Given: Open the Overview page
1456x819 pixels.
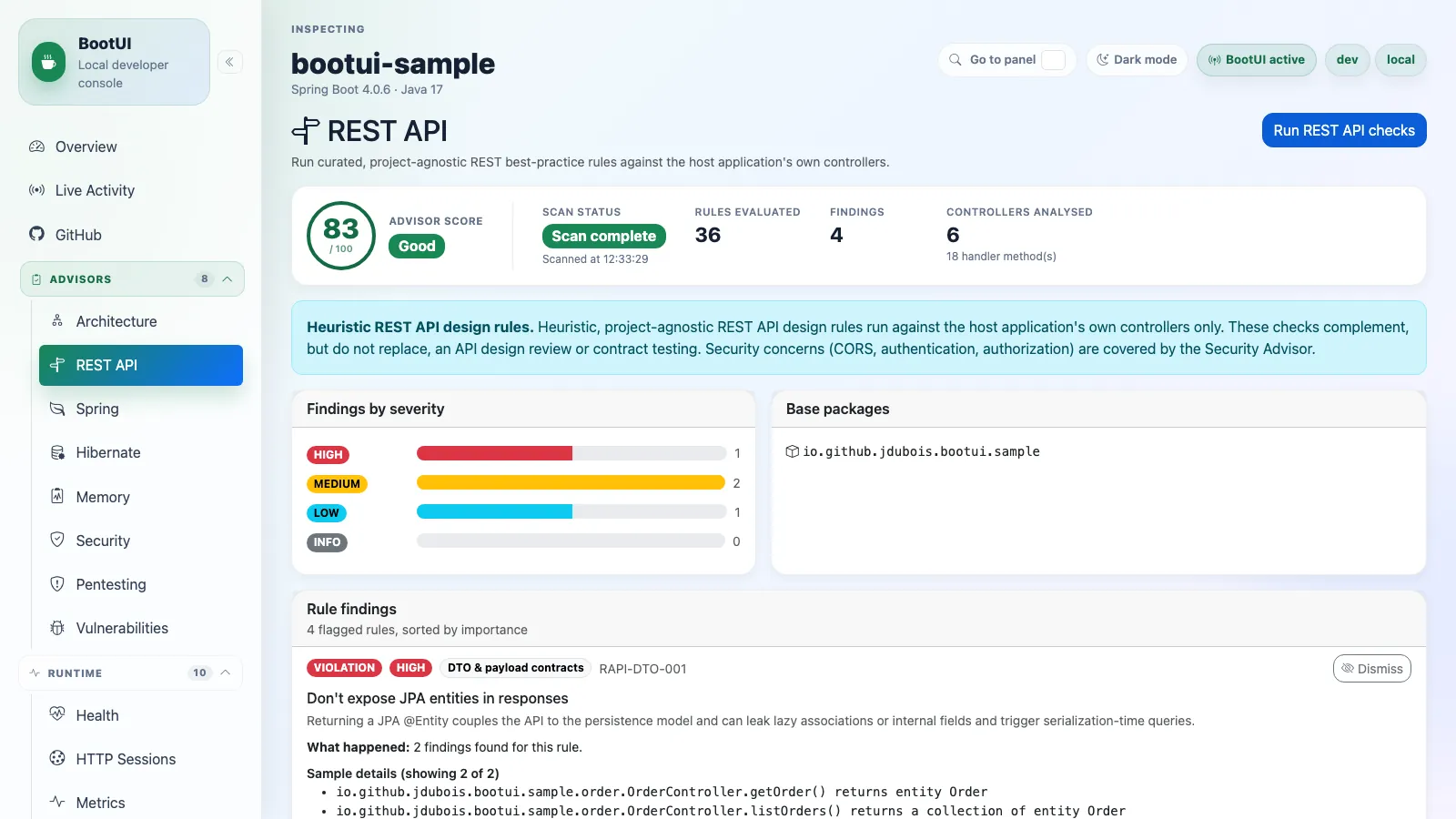Looking at the screenshot, I should [x=132, y=147].
